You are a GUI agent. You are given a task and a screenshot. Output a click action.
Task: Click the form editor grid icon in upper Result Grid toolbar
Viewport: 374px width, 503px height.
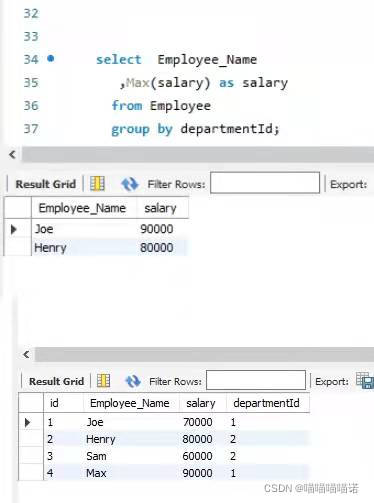point(97,184)
